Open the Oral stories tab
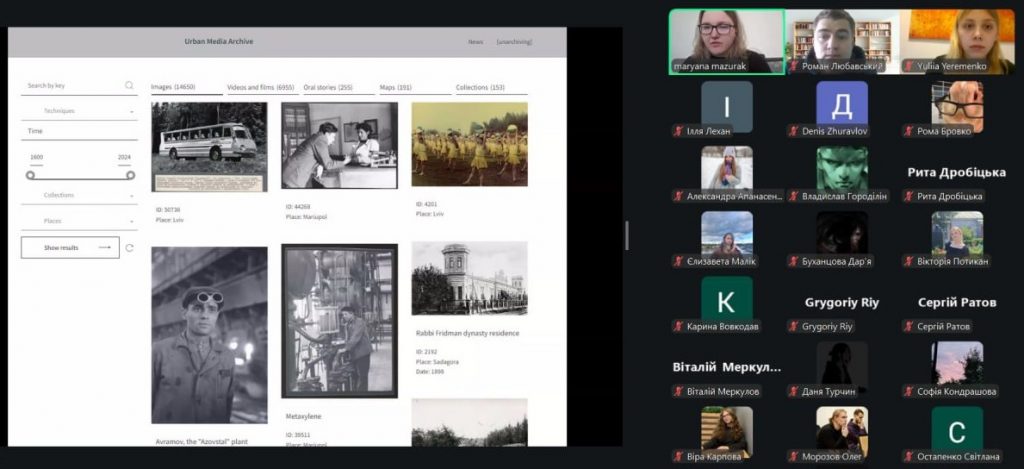1024x469 pixels. pos(331,88)
